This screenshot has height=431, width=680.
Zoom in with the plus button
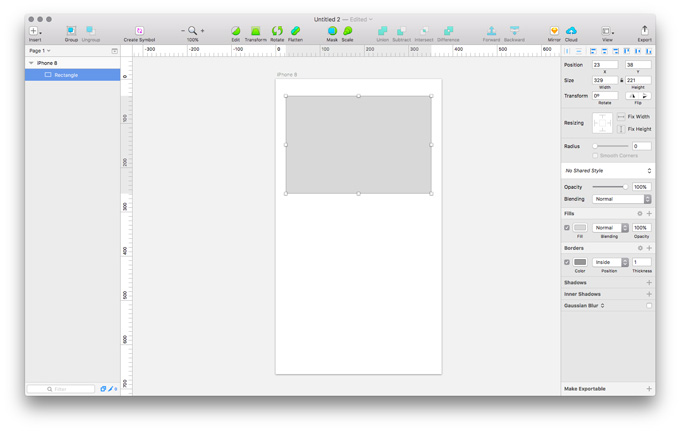coord(203,31)
